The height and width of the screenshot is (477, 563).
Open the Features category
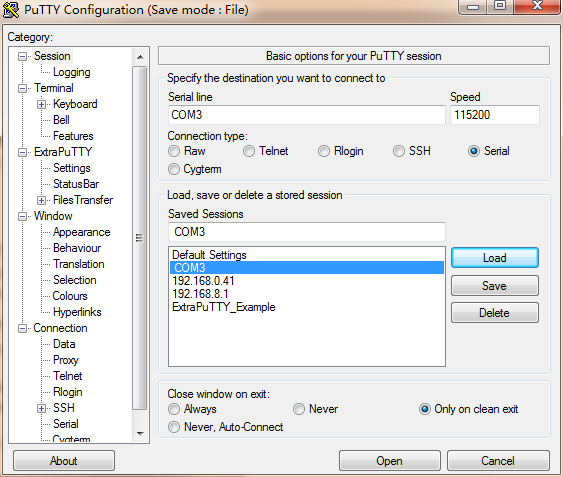[x=73, y=136]
